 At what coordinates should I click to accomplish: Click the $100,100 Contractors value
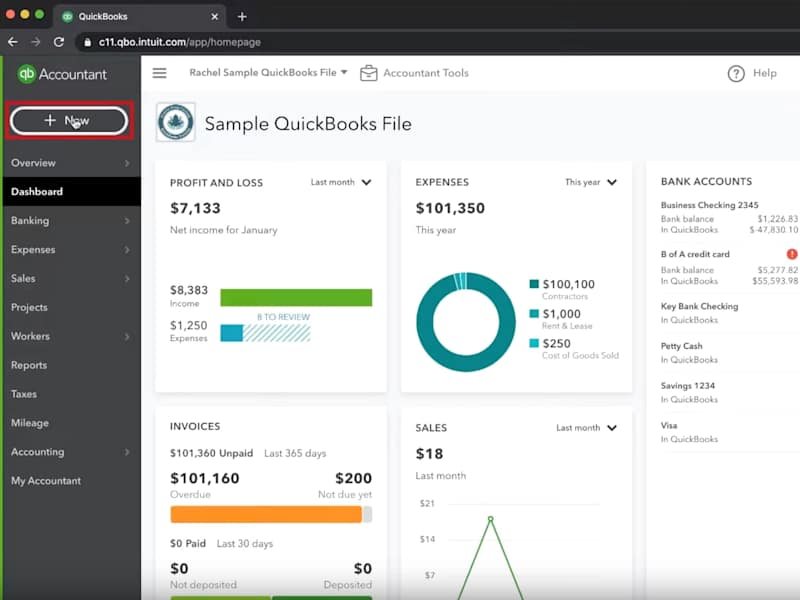(568, 284)
